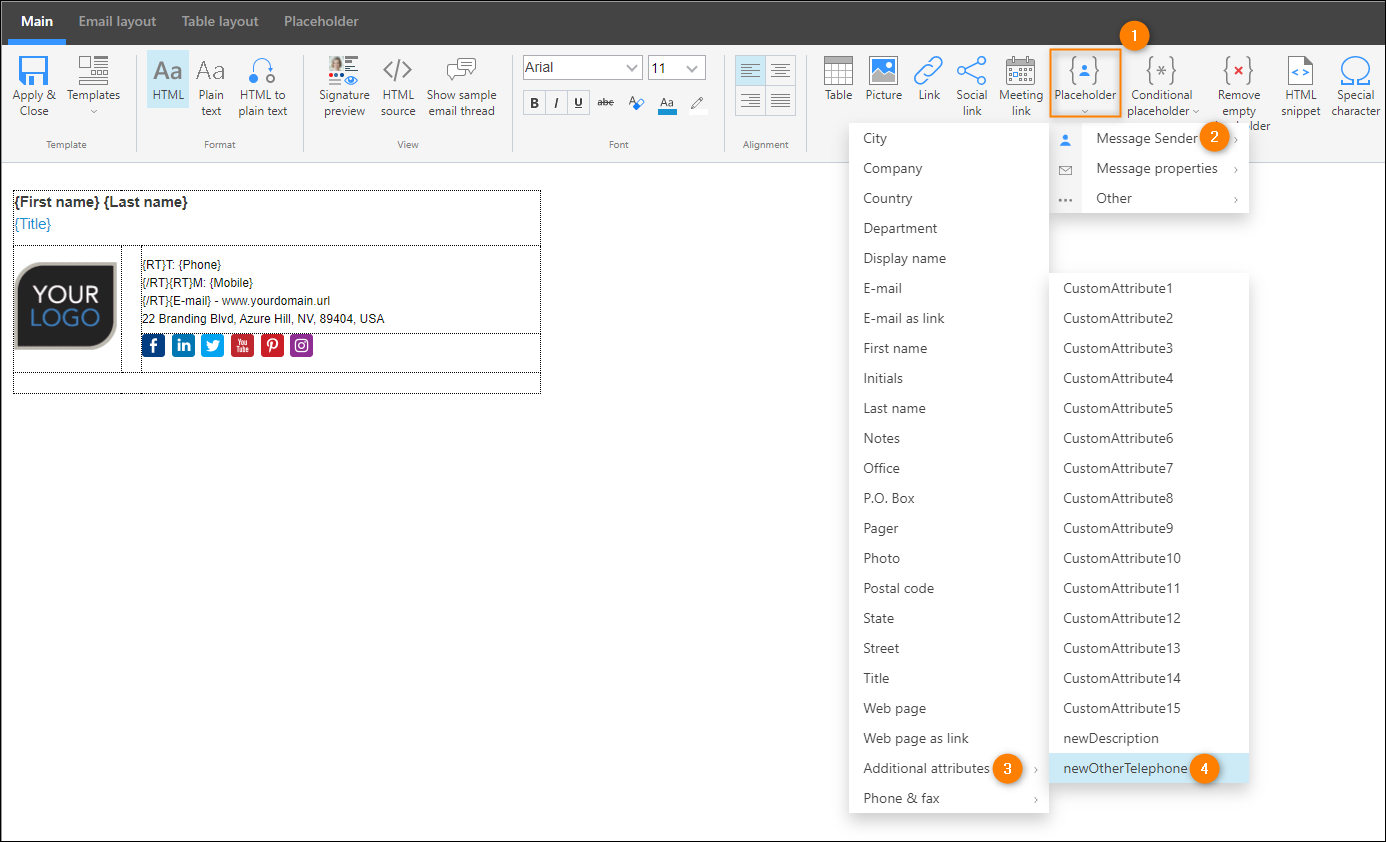
Task: Open the Placeholder dropdown
Action: [x=1085, y=84]
